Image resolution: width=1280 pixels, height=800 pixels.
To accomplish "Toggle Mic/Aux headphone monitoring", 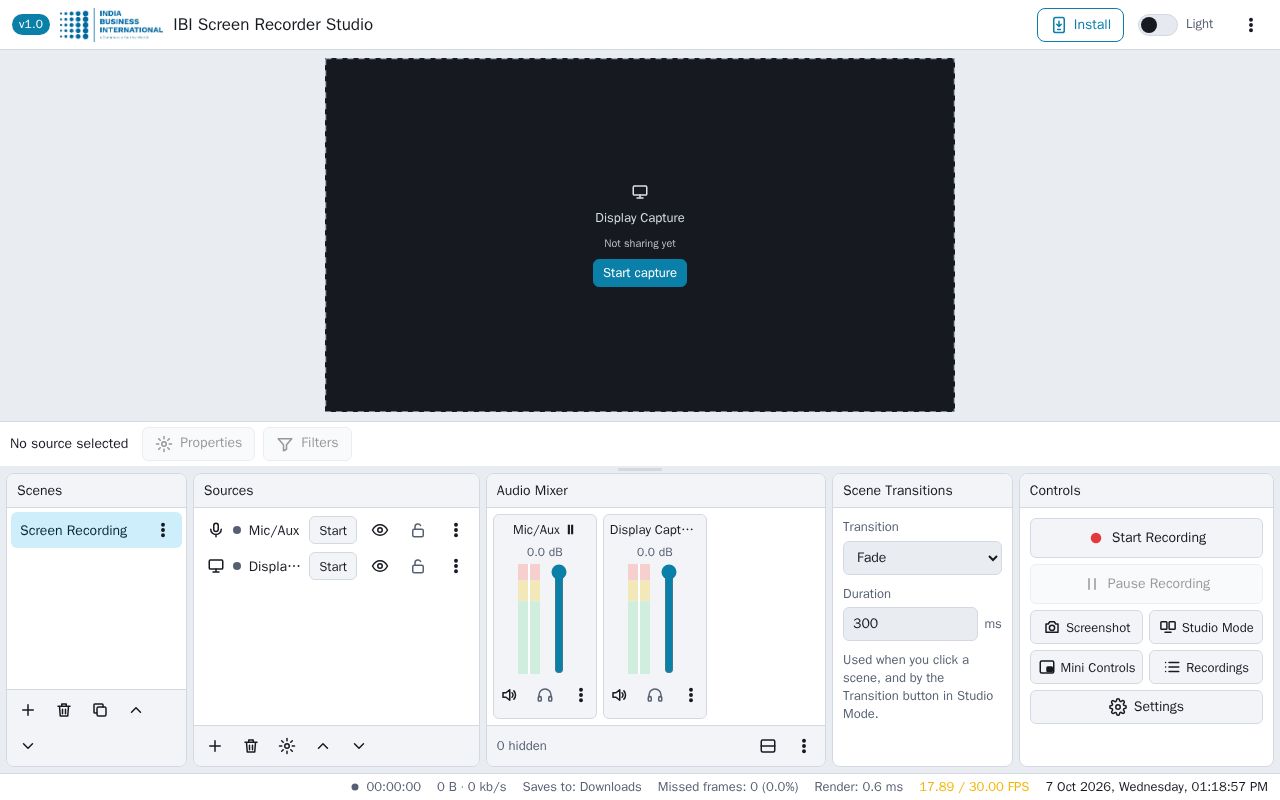I will pyautogui.click(x=545, y=695).
